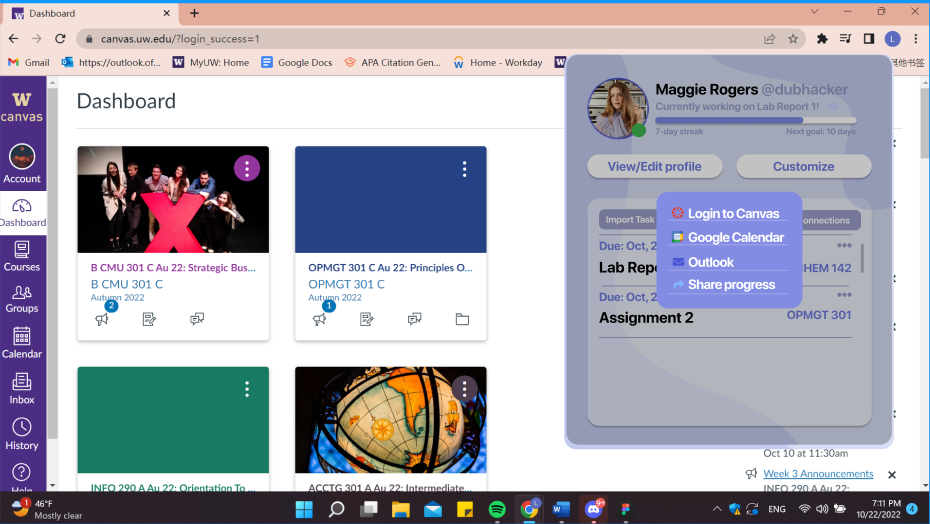Select Login to Canvas menu item
Screen dimensions: 930x524
click(728, 214)
